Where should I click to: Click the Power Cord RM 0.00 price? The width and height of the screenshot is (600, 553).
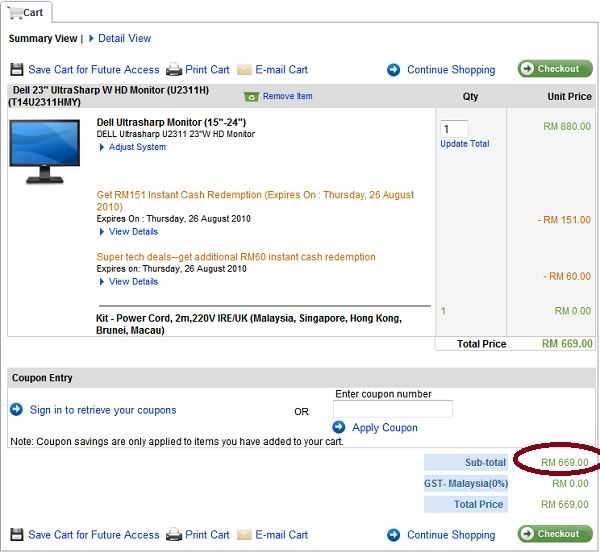point(573,311)
